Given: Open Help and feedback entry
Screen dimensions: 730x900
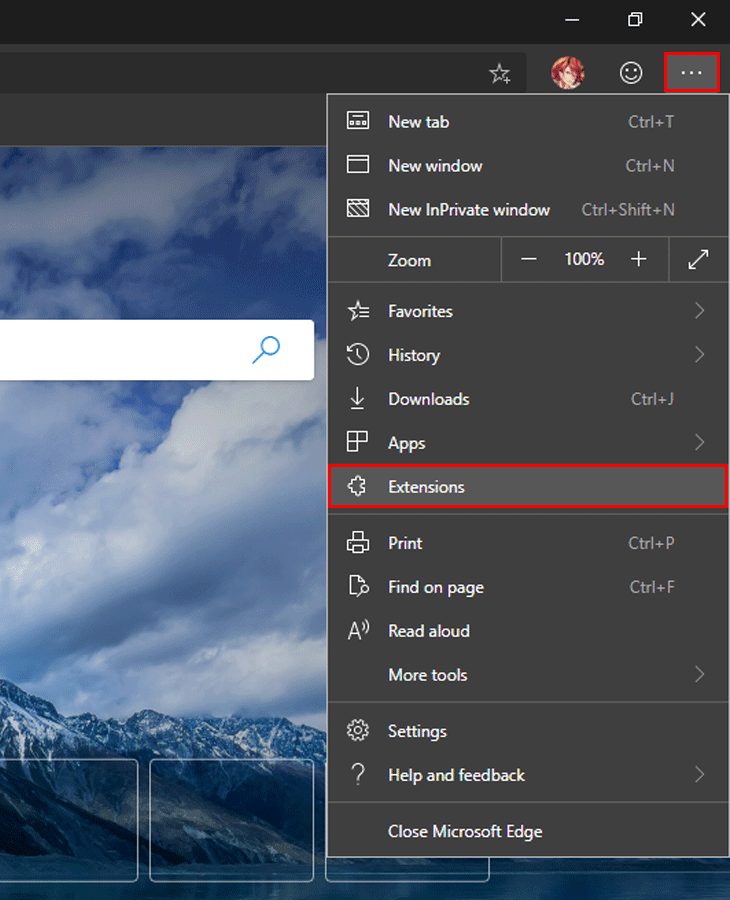Looking at the screenshot, I should pos(528,775).
